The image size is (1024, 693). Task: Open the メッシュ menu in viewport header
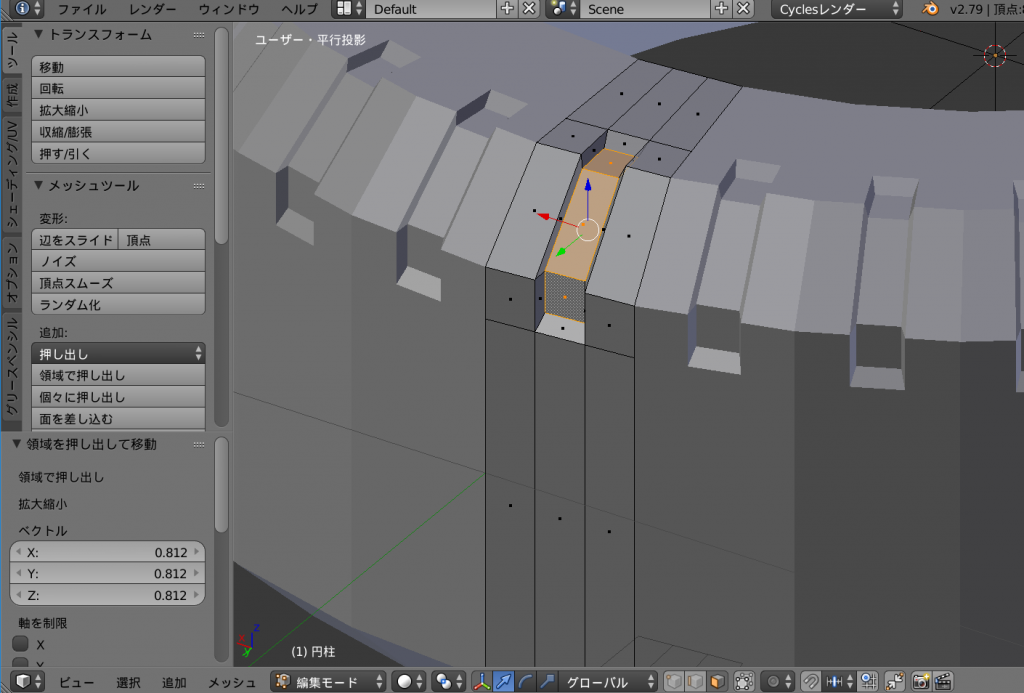(232, 682)
